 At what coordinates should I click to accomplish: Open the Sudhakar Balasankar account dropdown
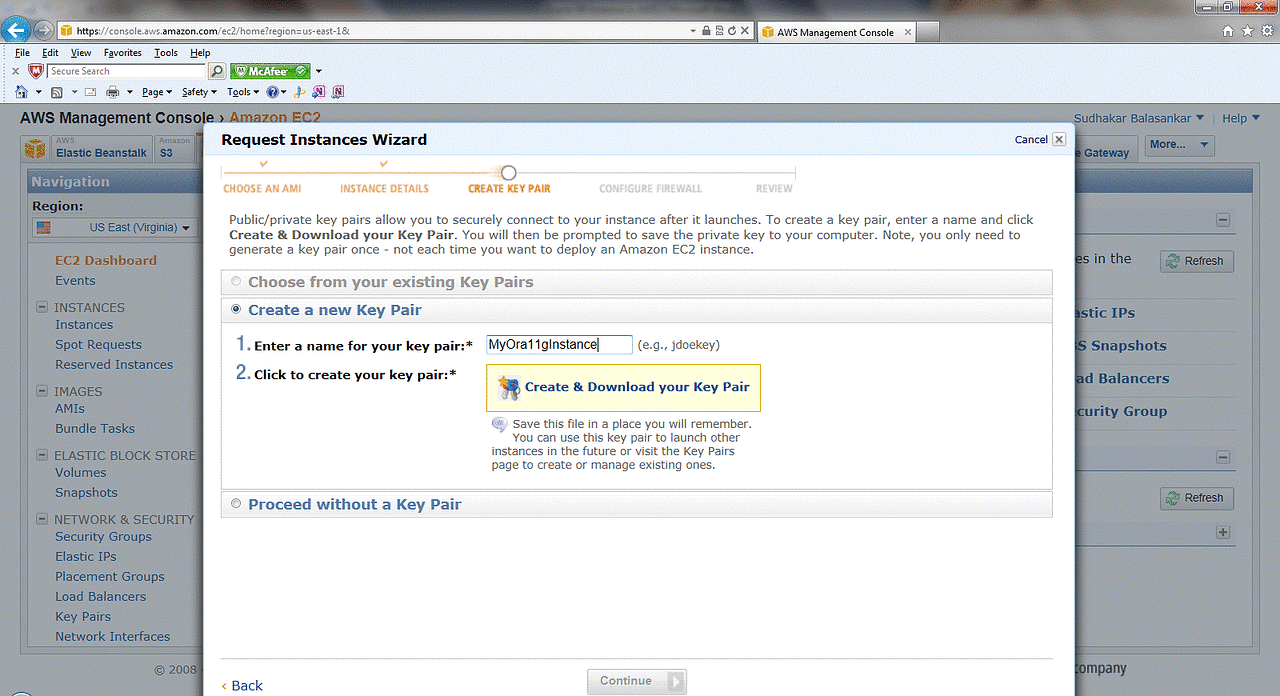pos(1139,118)
